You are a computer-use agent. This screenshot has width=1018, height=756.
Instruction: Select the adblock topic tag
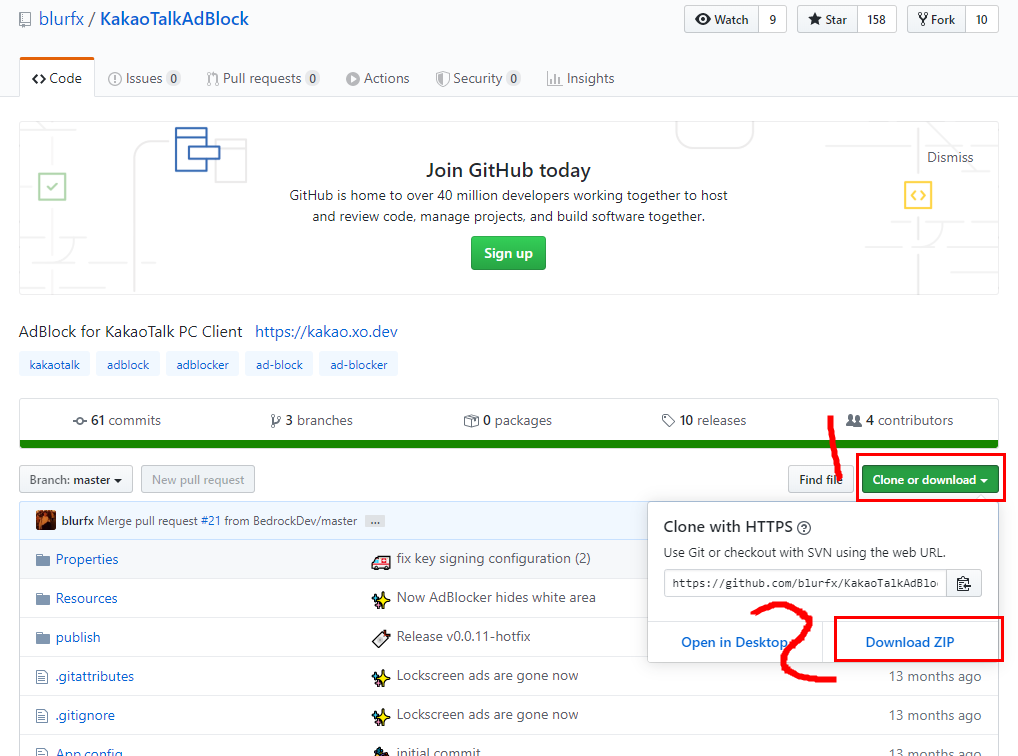(128, 364)
